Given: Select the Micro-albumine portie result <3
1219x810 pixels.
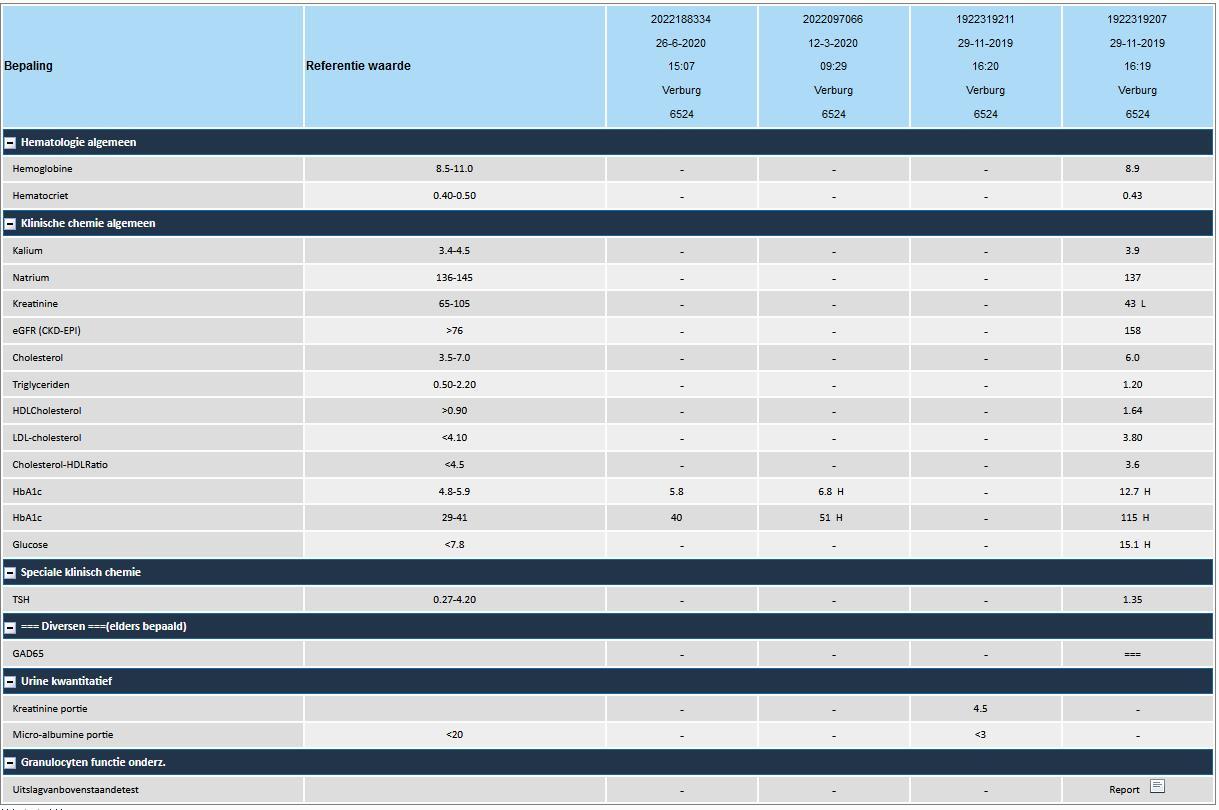Looking at the screenshot, I should click(980, 735).
